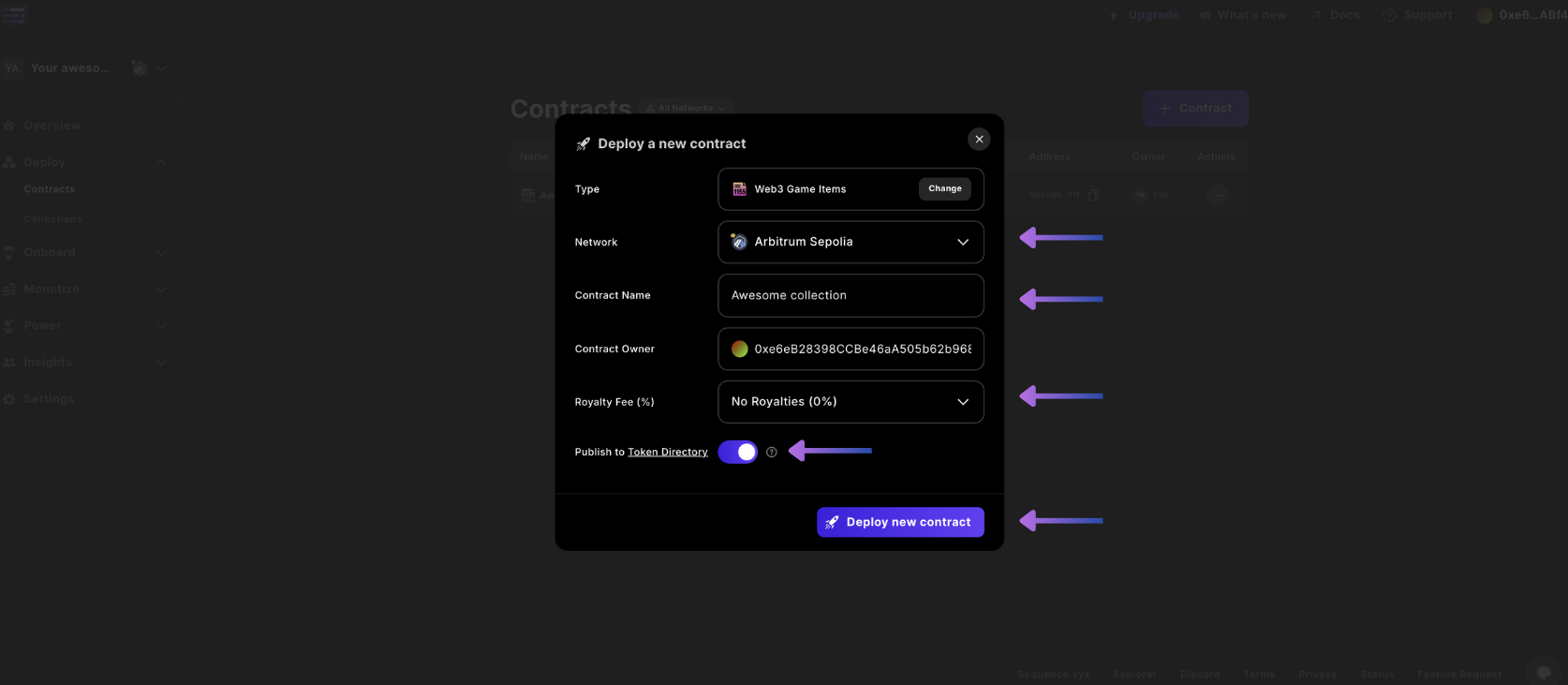The height and width of the screenshot is (685, 1568).
Task: Open the Network dropdown
Action: (851, 242)
